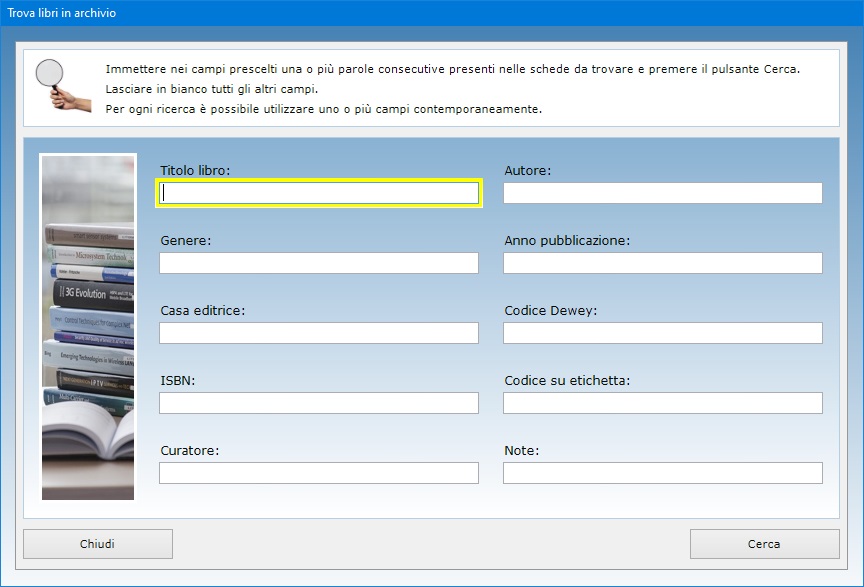Focus the Titolo libro text field
This screenshot has width=864, height=587.
(x=319, y=193)
